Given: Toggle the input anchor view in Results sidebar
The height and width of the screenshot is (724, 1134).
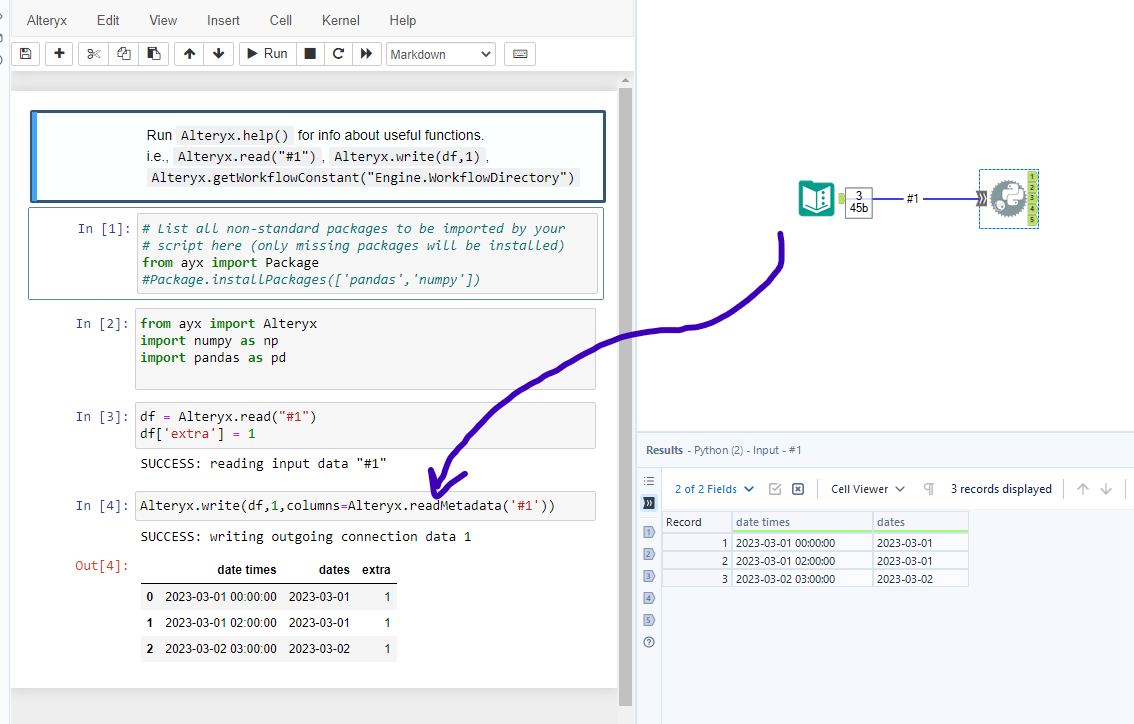Looking at the screenshot, I should [x=649, y=503].
